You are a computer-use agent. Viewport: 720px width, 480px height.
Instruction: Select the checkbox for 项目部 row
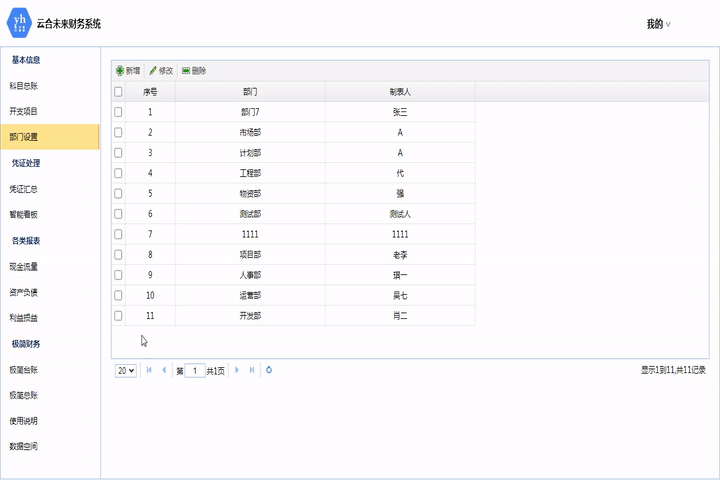(x=118, y=255)
